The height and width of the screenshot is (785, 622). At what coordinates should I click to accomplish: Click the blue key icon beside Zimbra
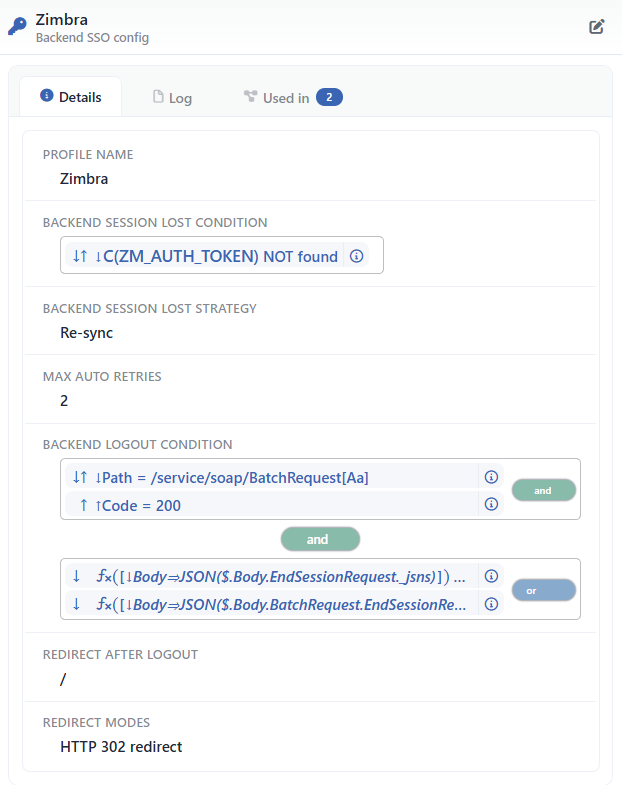coord(17,26)
